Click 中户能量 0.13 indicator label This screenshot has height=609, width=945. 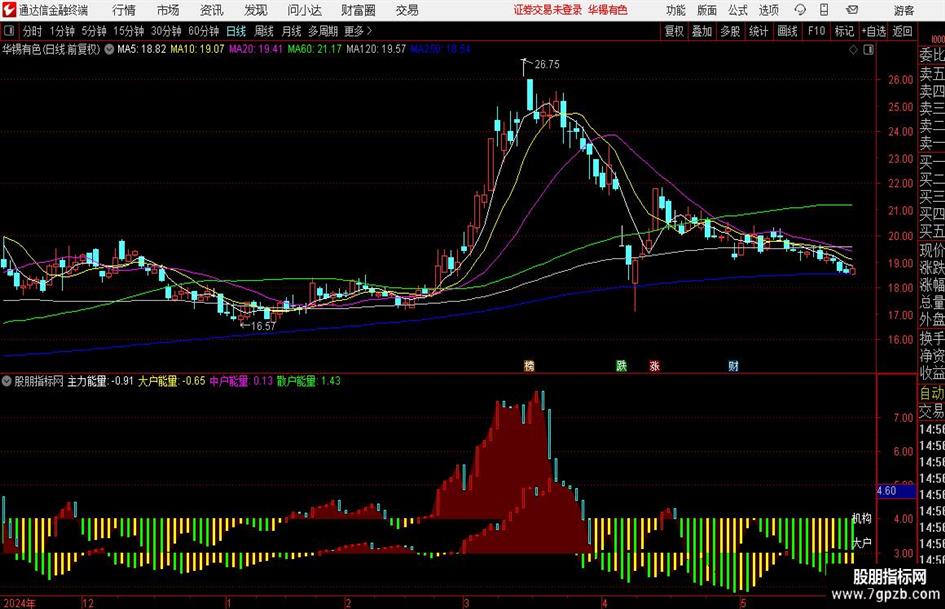click(x=241, y=381)
